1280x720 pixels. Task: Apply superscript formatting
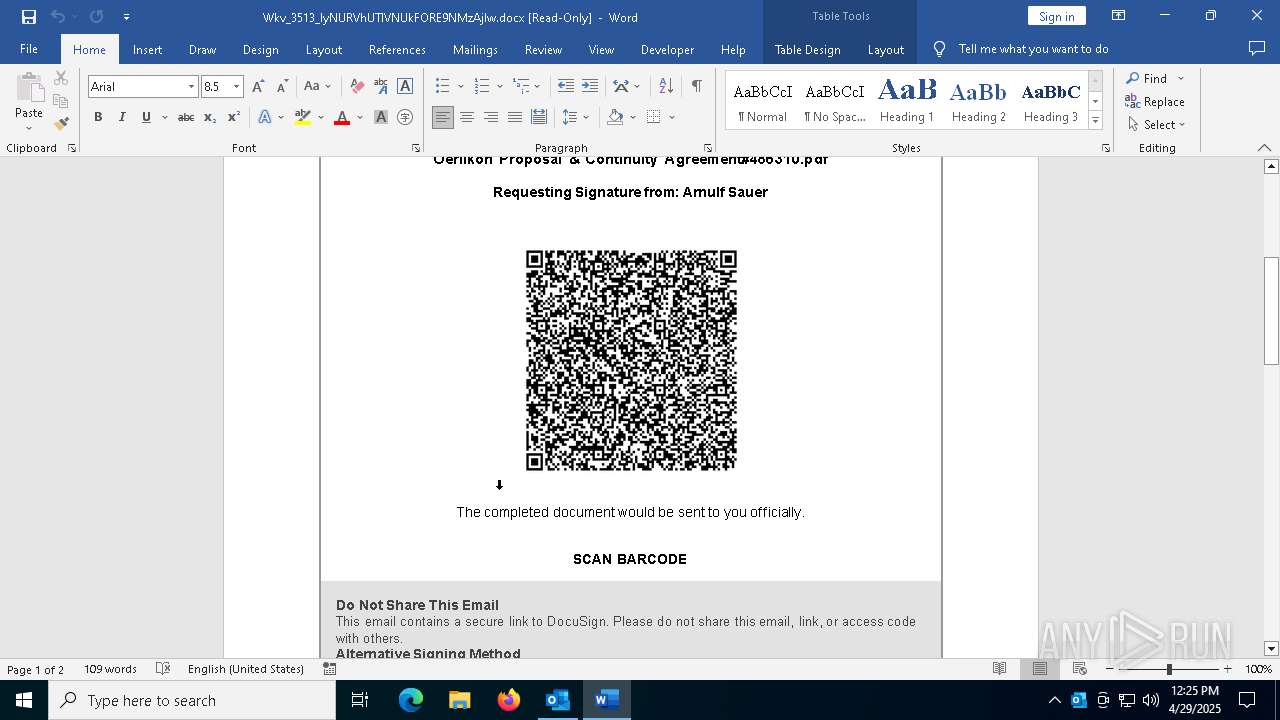coord(233,117)
